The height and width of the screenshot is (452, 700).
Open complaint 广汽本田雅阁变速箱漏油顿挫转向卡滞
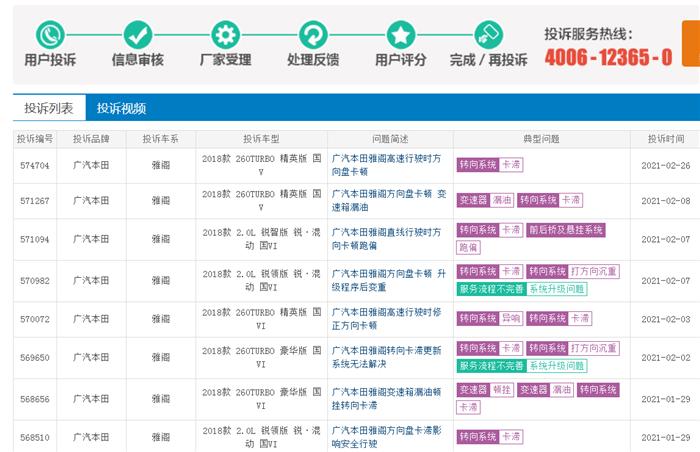coord(387,399)
